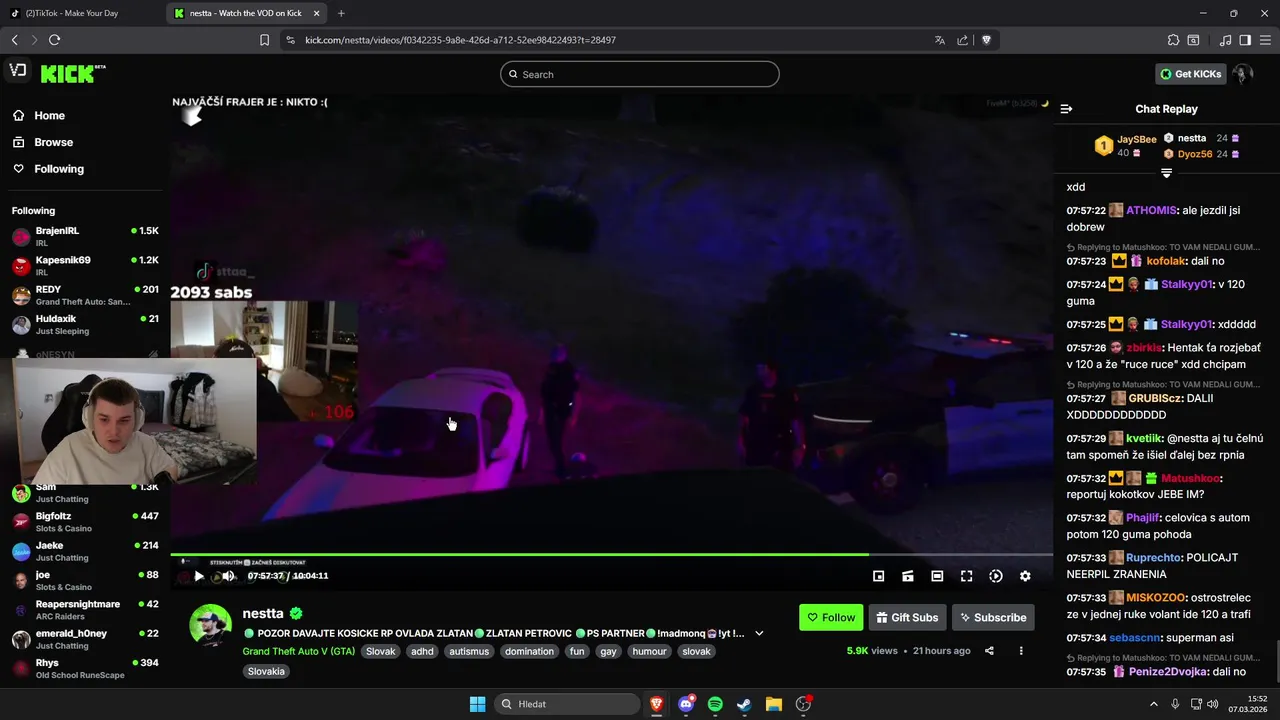
Task: Open Windows Start menu
Action: click(x=477, y=704)
